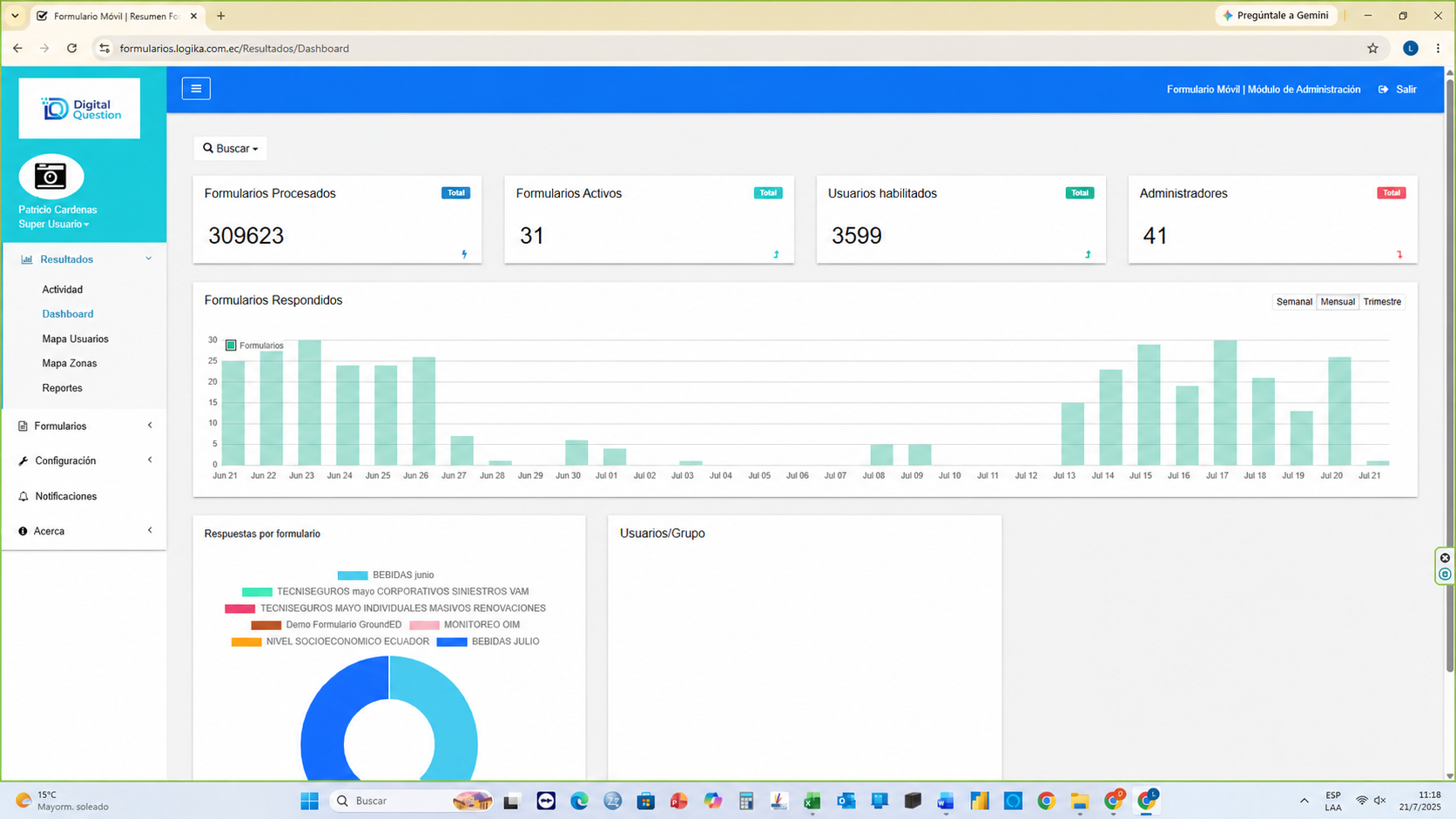Screen dimensions: 1456x819
Task: Open Mapa Usuarios in the sidebar
Action: point(76,339)
